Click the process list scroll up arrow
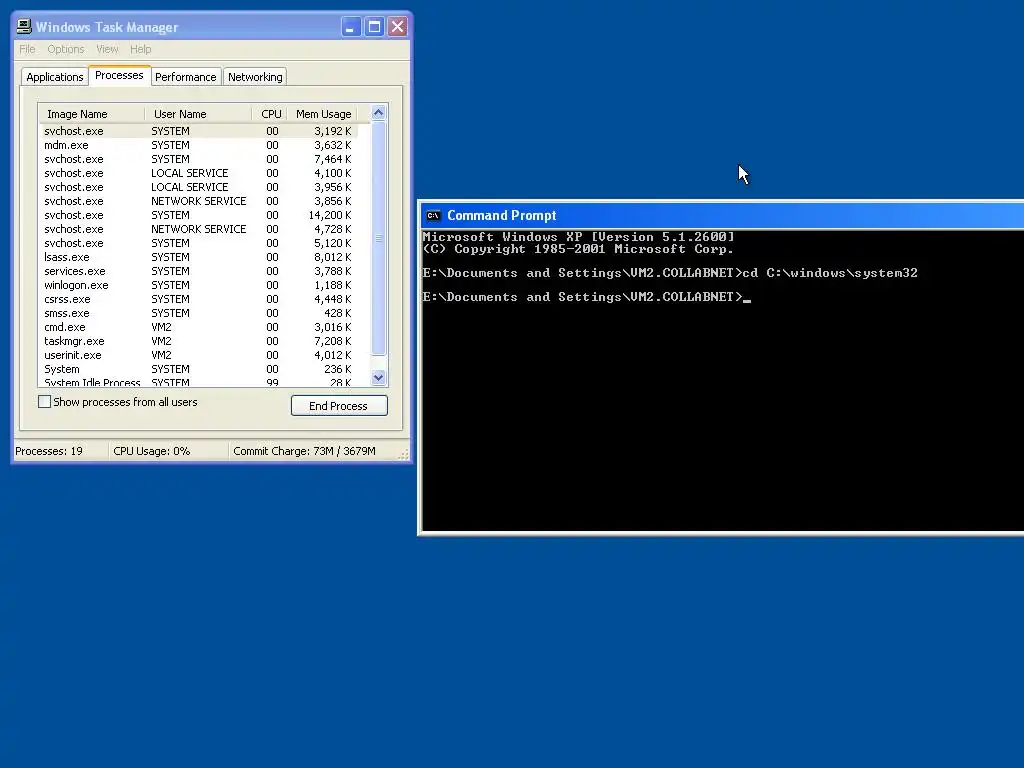The width and height of the screenshot is (1024, 768). click(378, 113)
